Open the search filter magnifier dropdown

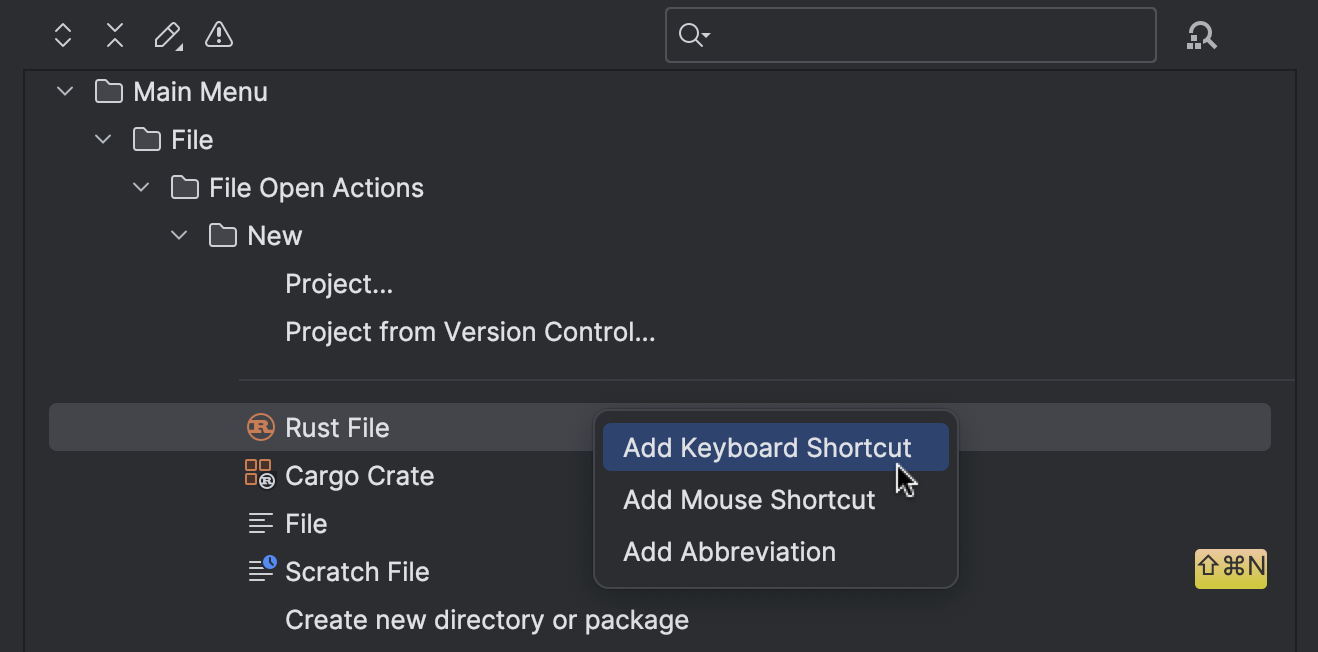tap(694, 35)
